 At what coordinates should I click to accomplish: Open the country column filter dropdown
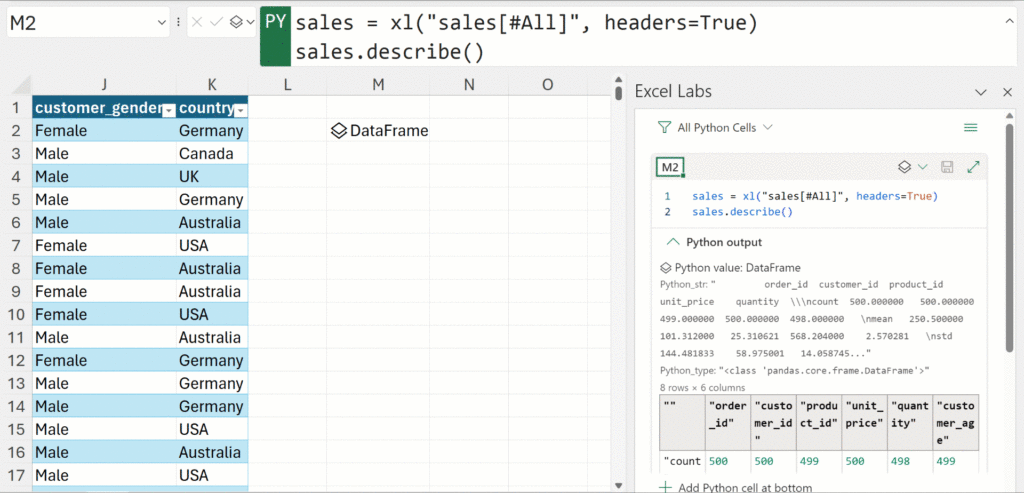point(240,109)
